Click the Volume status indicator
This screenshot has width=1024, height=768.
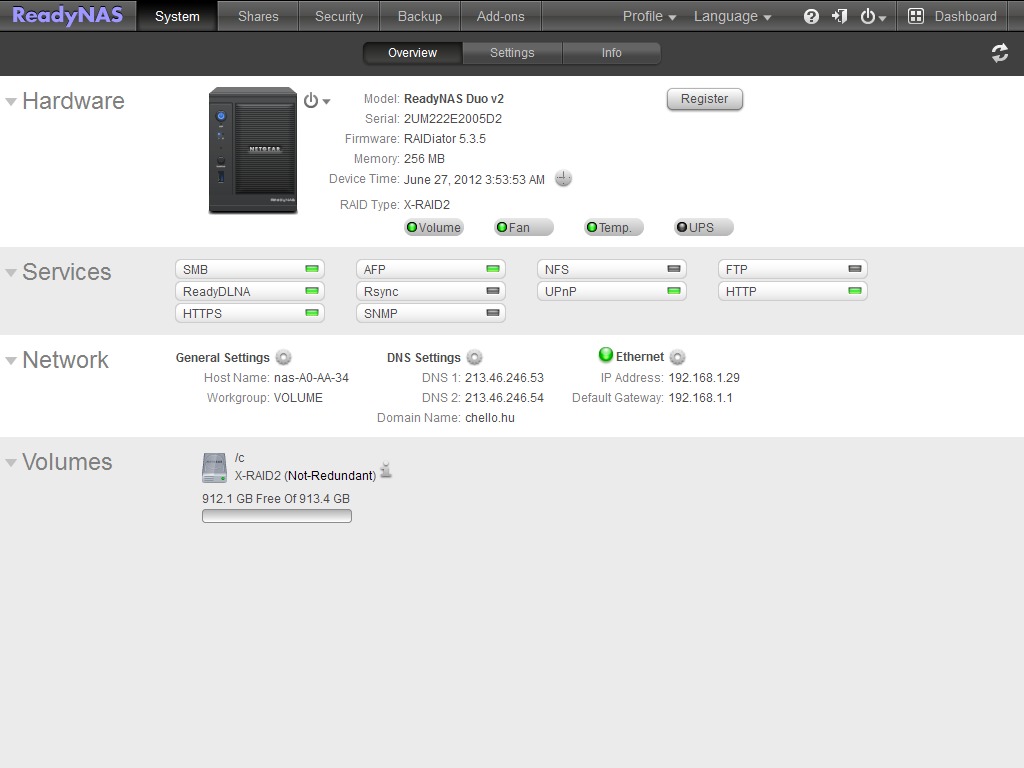(x=434, y=227)
